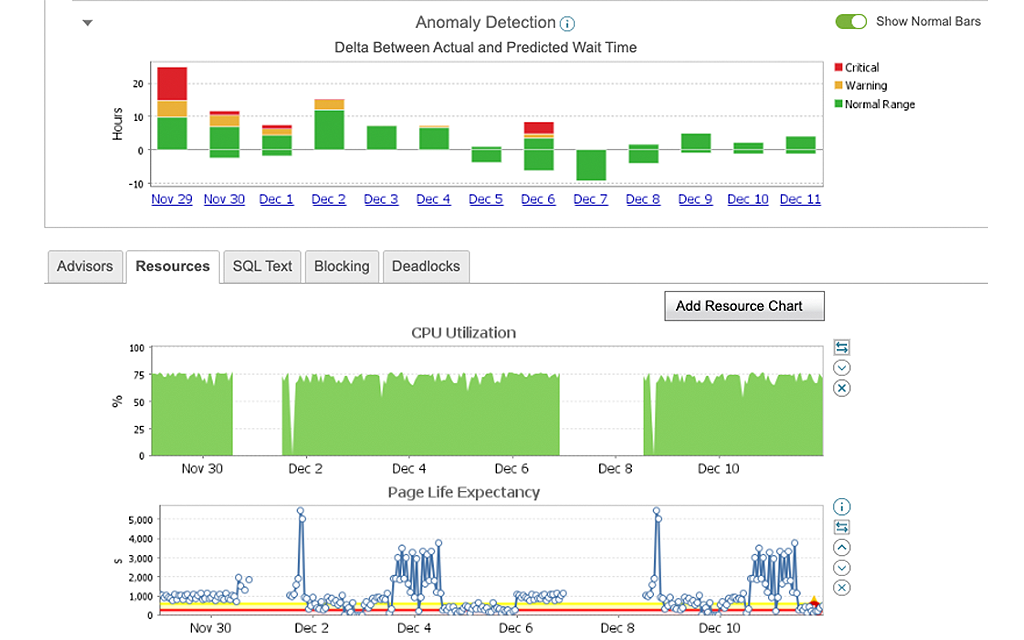Viewport: 1024px width, 640px height.
Task: Open the Deadlocks tab
Action: click(426, 266)
